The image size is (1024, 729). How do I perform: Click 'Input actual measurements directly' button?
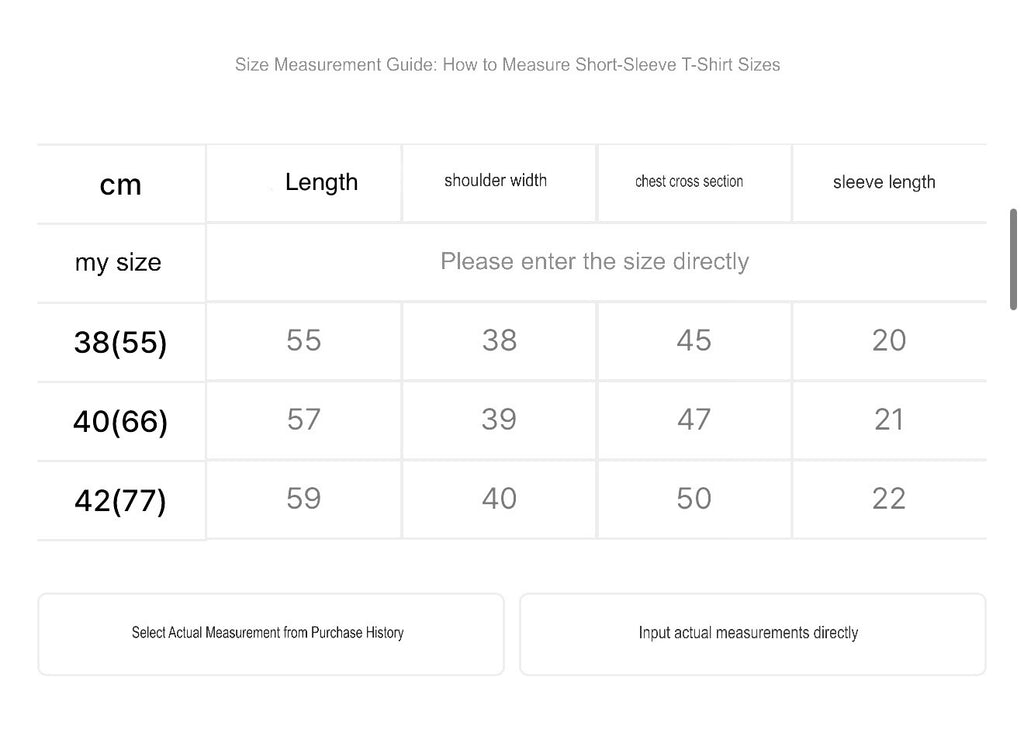[752, 634]
